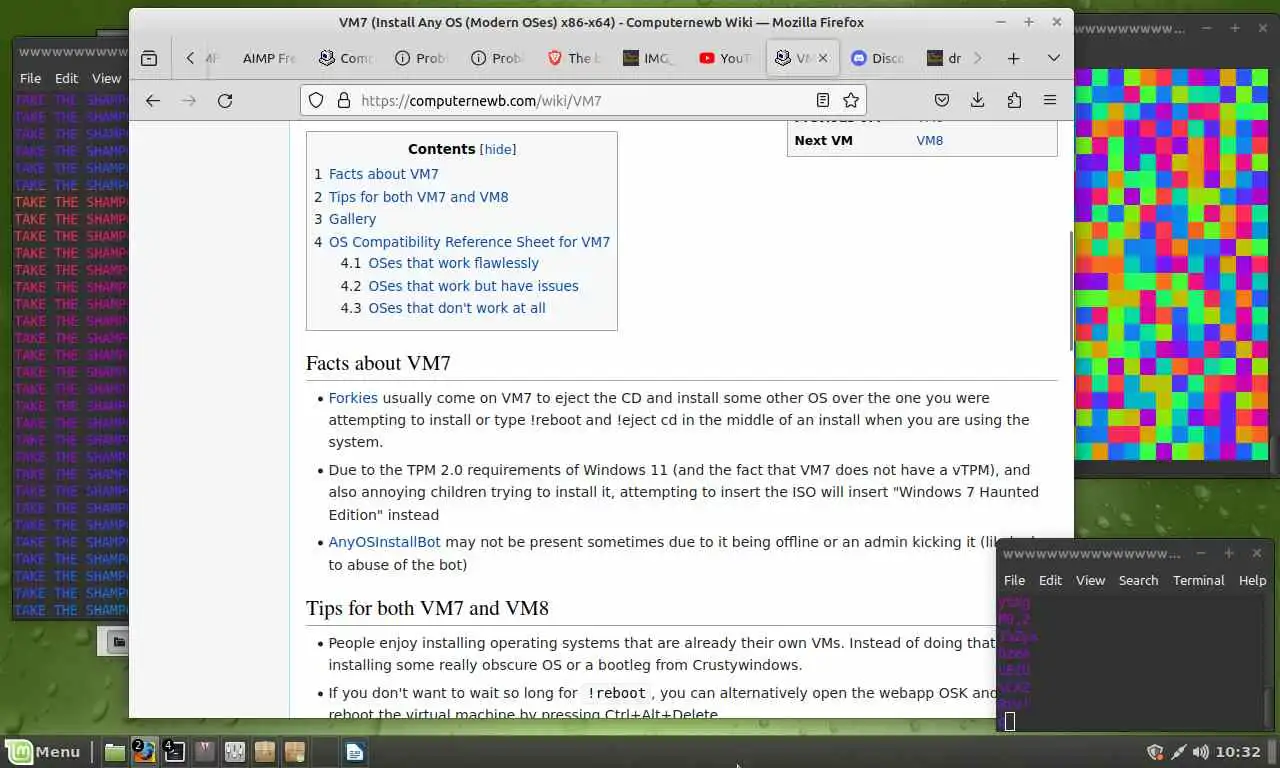Go forward one page in Firefox
This screenshot has height=768, width=1280.
189,100
